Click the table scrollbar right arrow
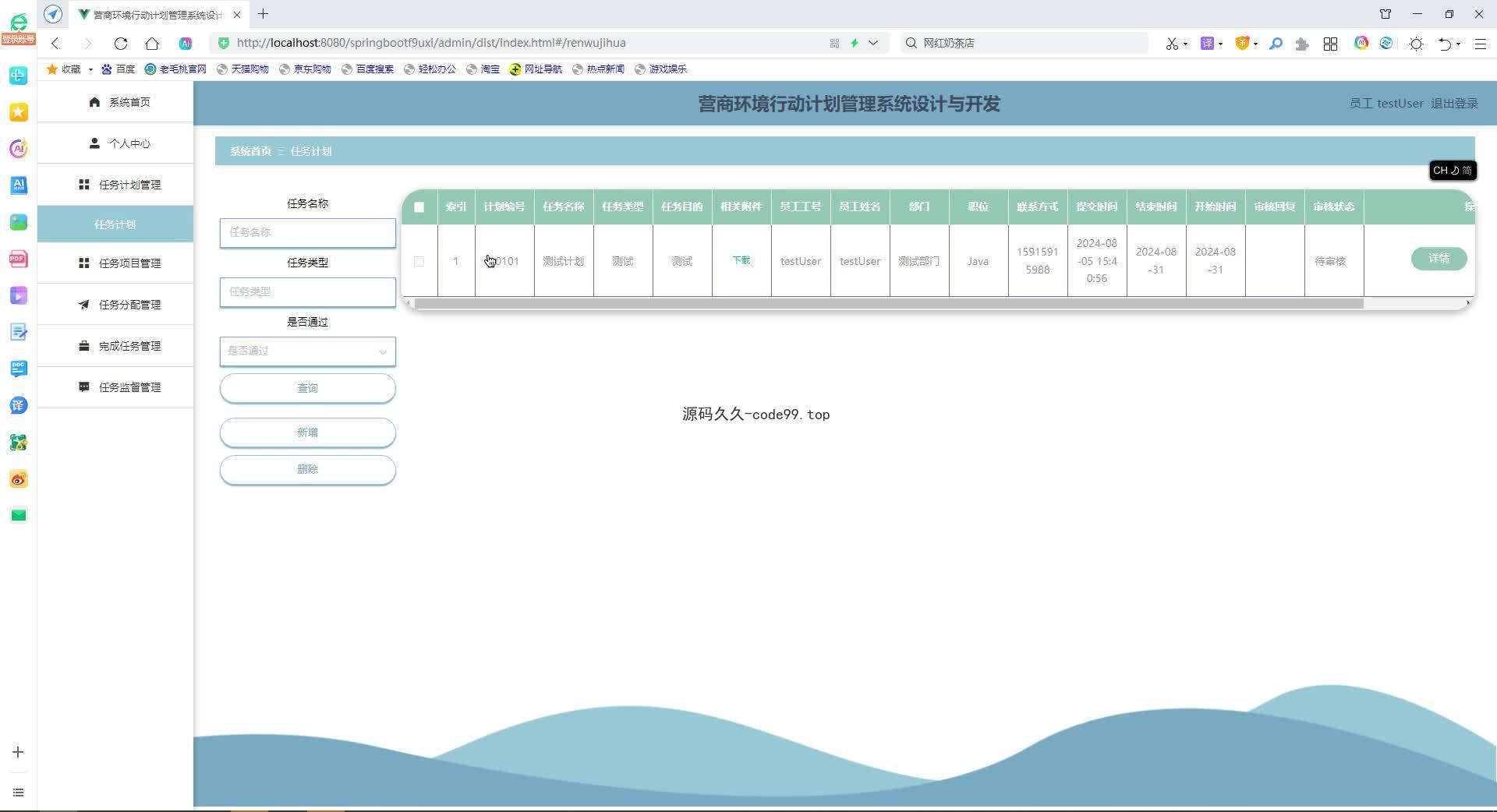This screenshot has height=812, width=1497. (1468, 303)
